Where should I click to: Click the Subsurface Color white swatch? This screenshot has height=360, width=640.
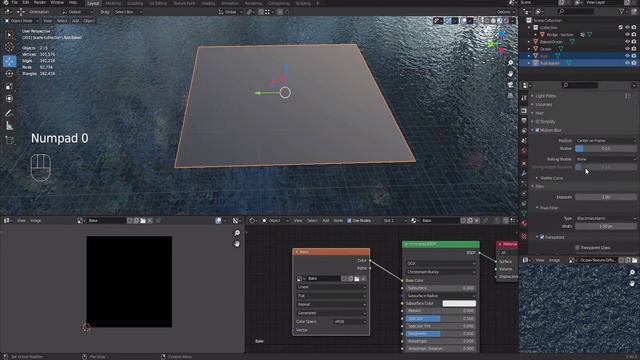(x=459, y=303)
